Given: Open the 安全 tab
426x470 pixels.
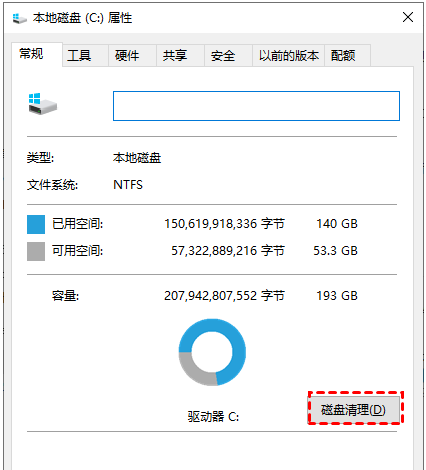Looking at the screenshot, I should (228, 55).
